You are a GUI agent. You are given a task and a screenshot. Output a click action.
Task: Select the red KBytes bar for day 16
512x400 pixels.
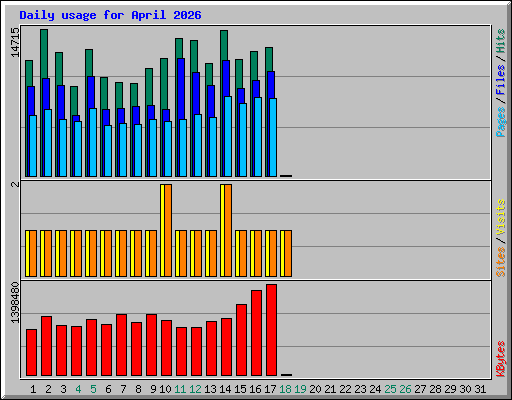[x=256, y=333]
